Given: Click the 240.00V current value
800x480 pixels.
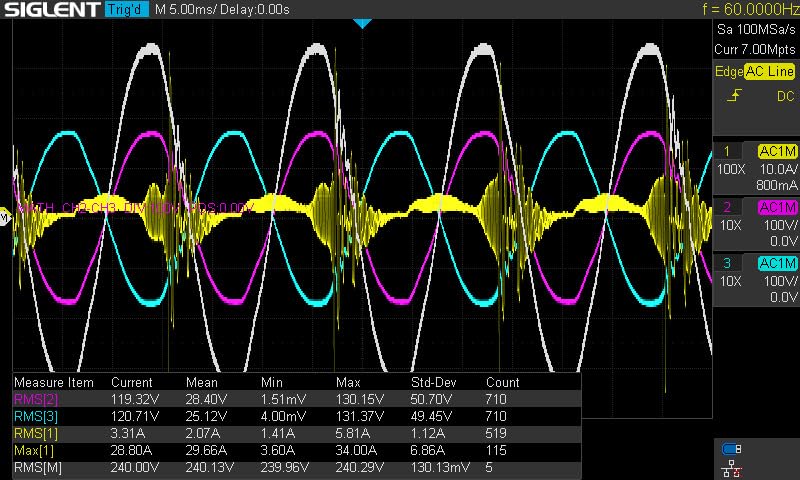Looking at the screenshot, I should [135, 468].
